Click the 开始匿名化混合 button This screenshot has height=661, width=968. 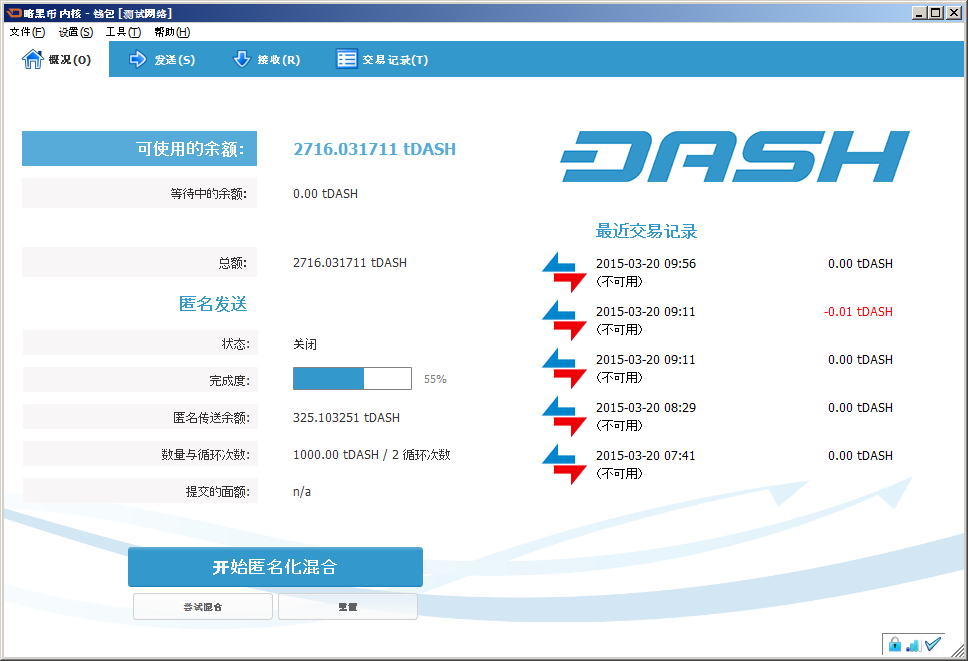[275, 567]
